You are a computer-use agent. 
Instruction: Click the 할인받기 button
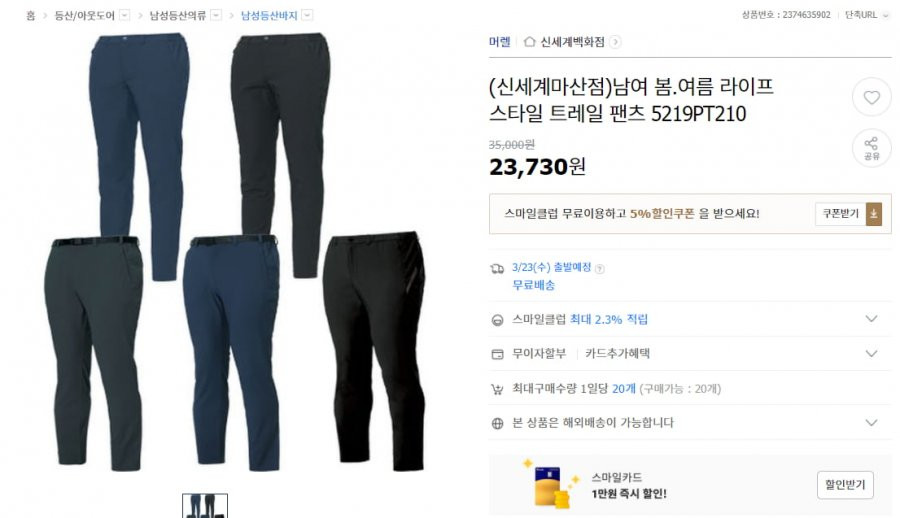pos(845,485)
